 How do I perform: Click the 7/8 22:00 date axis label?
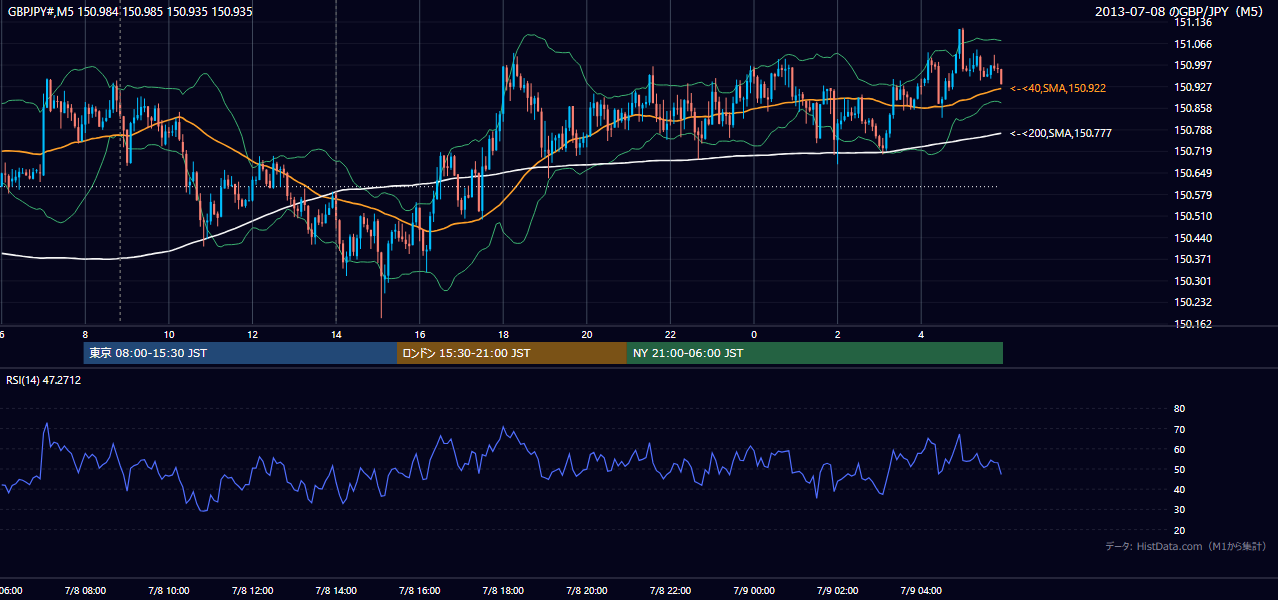[x=670, y=591]
